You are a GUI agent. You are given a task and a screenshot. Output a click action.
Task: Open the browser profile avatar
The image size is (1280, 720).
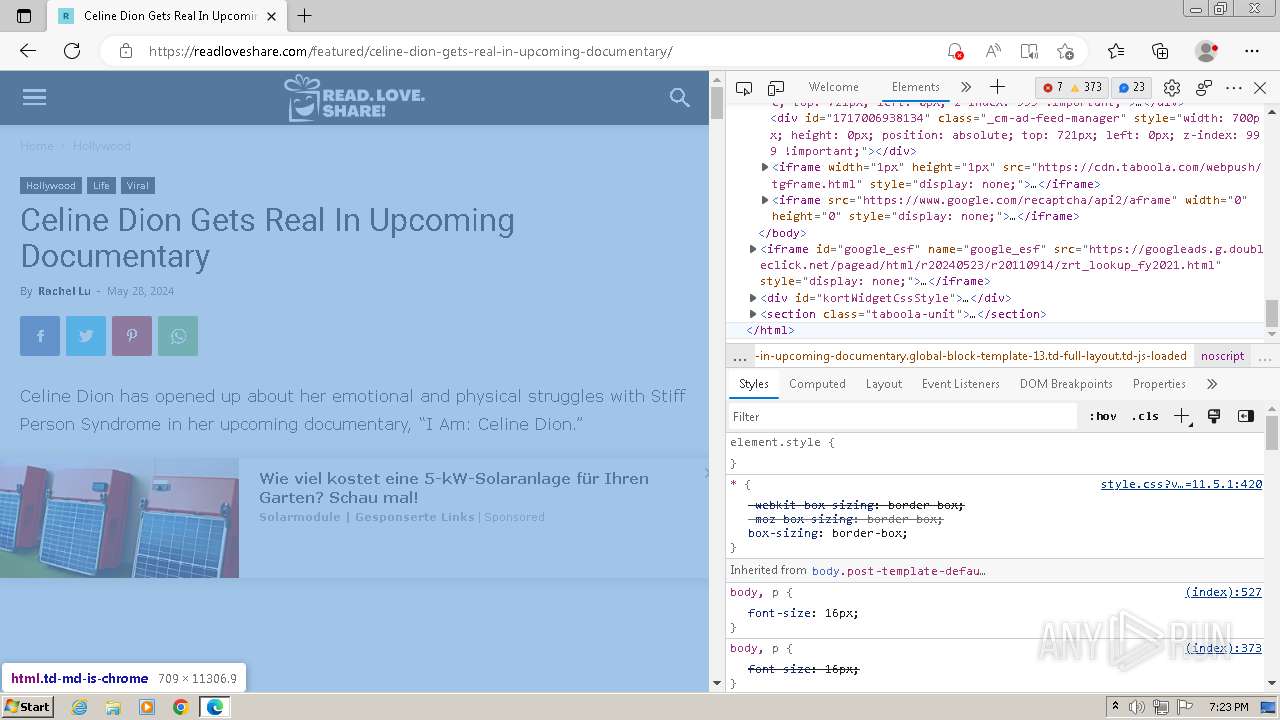[x=1206, y=51]
